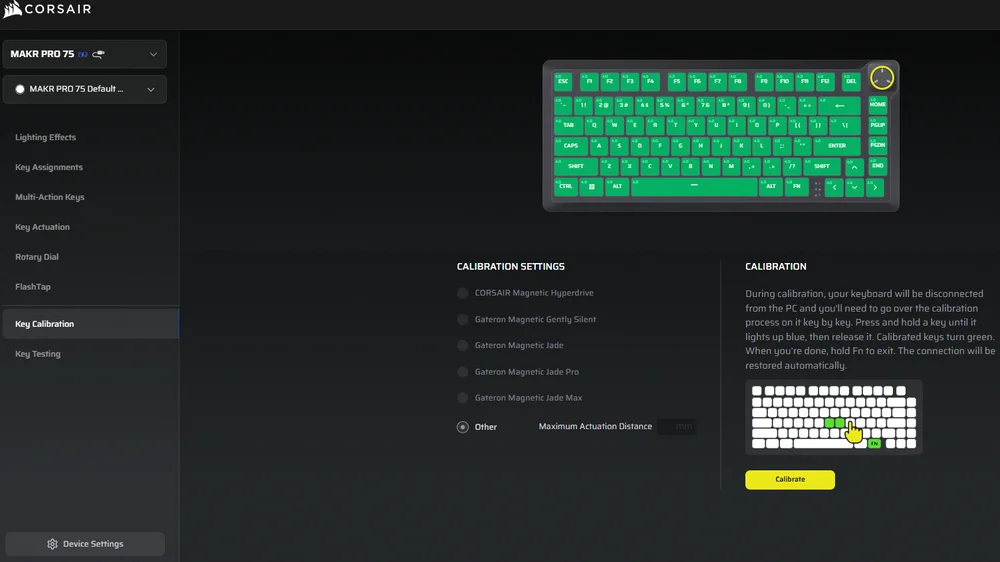Select the F1 key on the keyboard image
This screenshot has width=1000, height=562.
pyautogui.click(x=589, y=81)
